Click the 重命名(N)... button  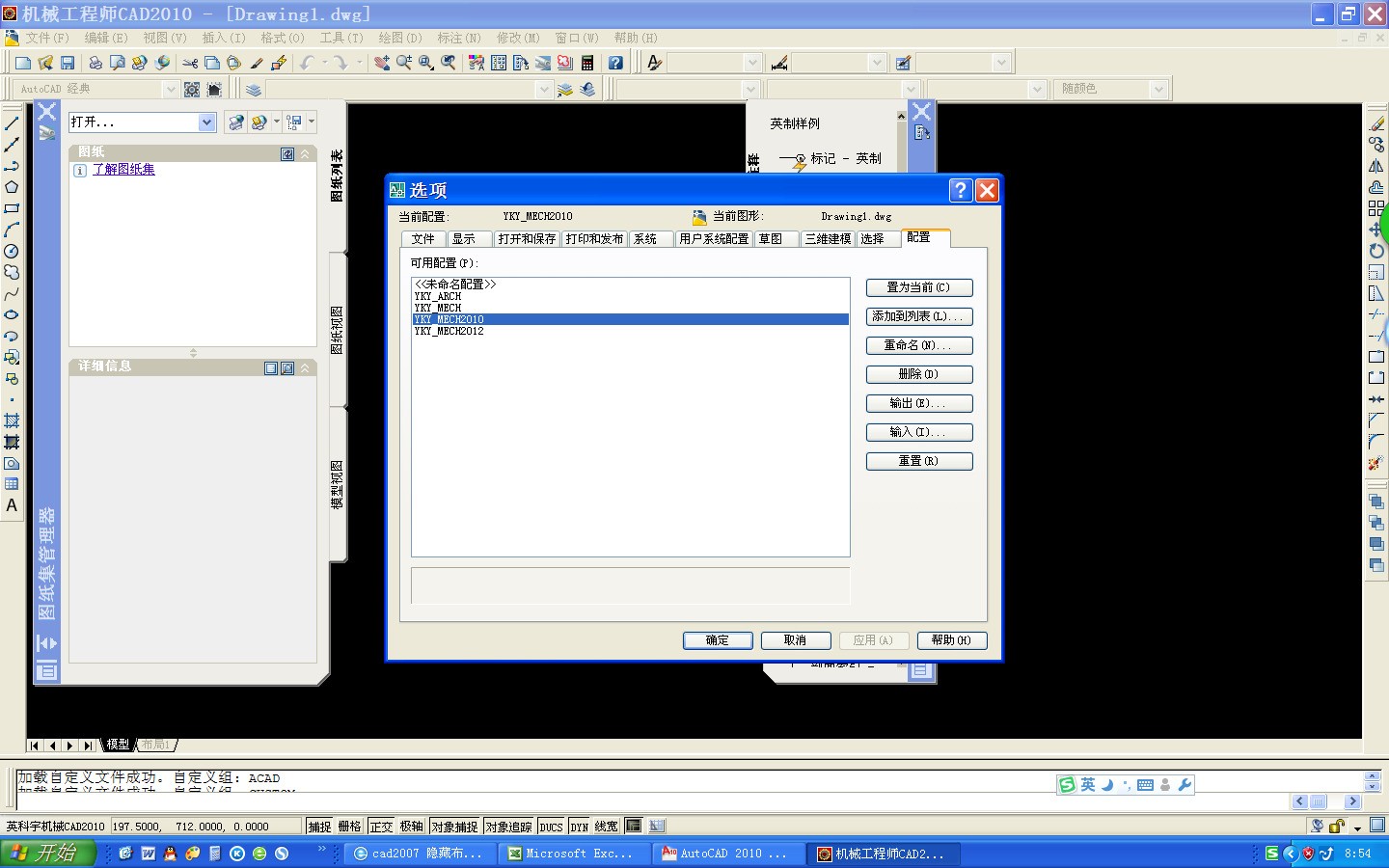coord(919,345)
